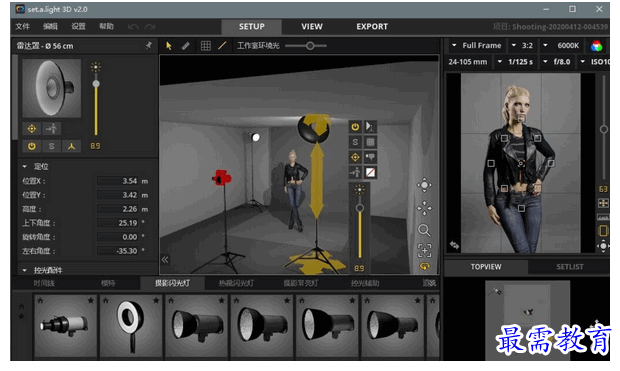
Task: Click light power slider in left panel
Action: (x=96, y=105)
